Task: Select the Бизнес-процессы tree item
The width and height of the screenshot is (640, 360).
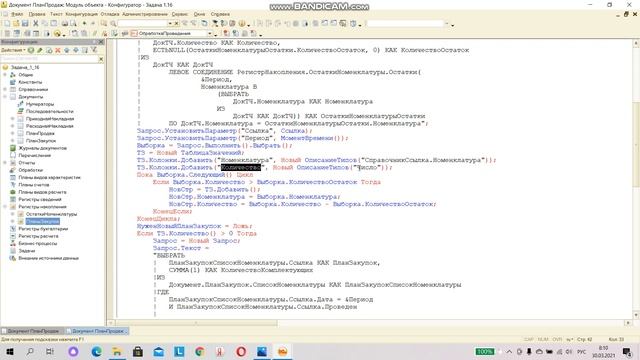Action: tap(38, 244)
